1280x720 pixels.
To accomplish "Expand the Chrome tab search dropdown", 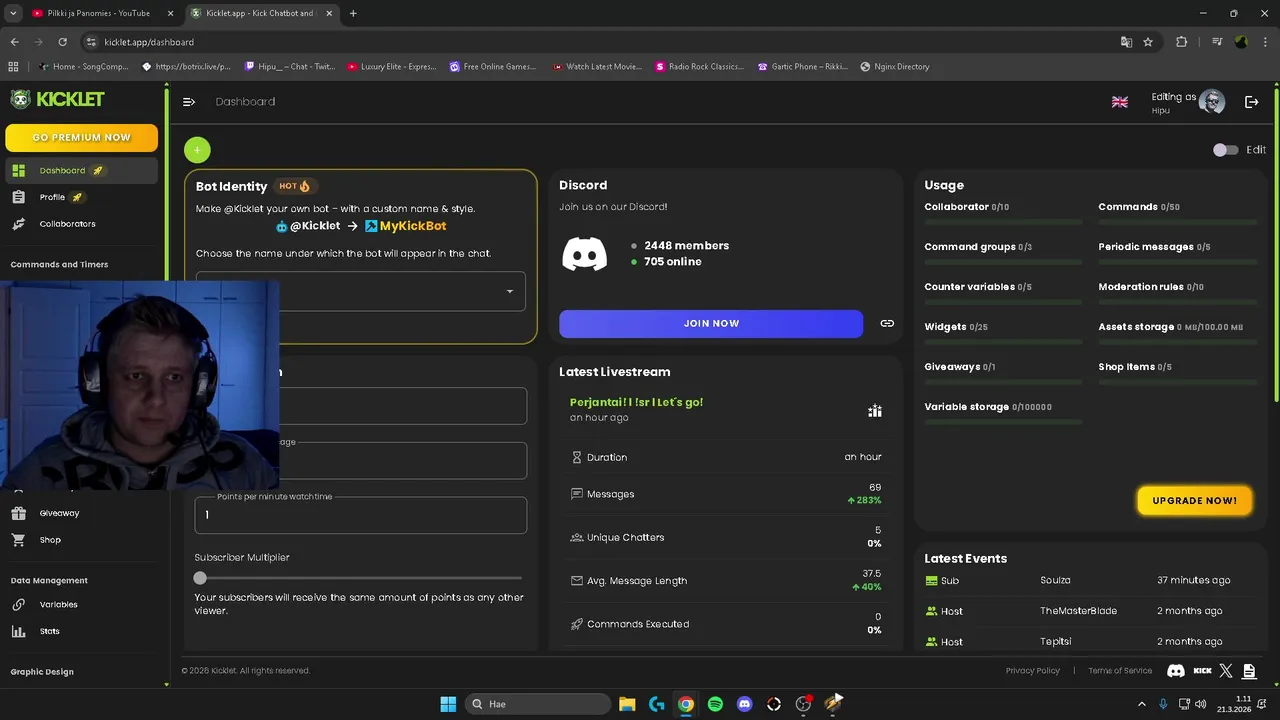I will click(x=13, y=13).
